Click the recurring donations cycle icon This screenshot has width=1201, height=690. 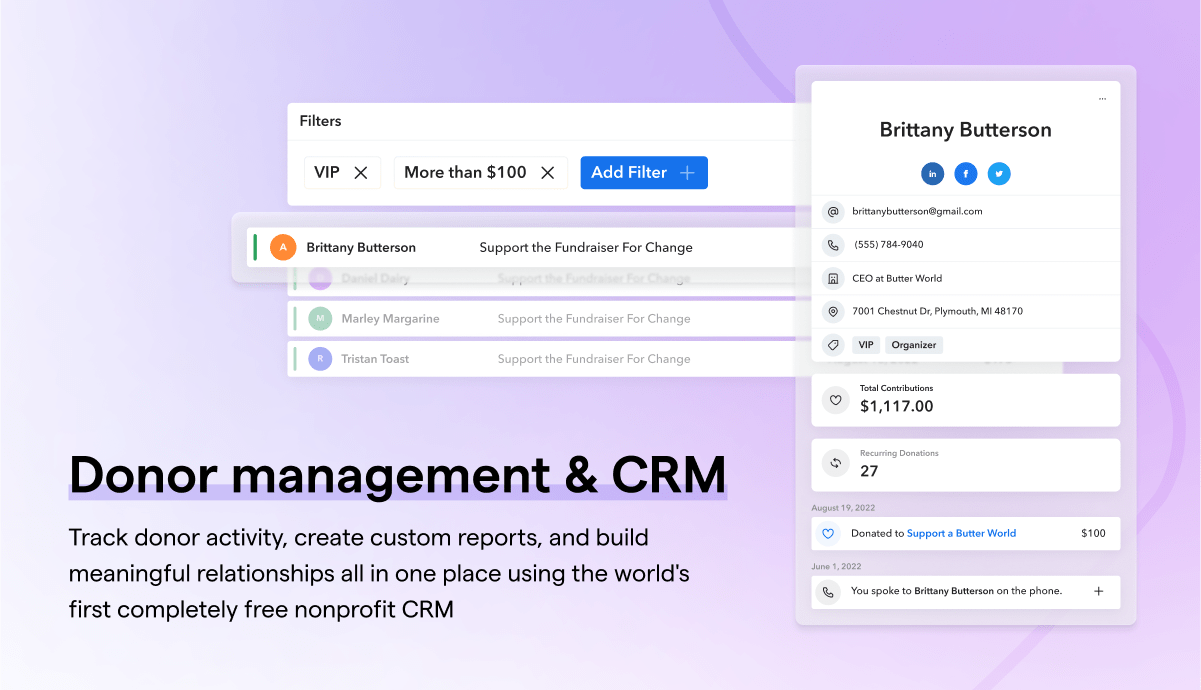(835, 464)
